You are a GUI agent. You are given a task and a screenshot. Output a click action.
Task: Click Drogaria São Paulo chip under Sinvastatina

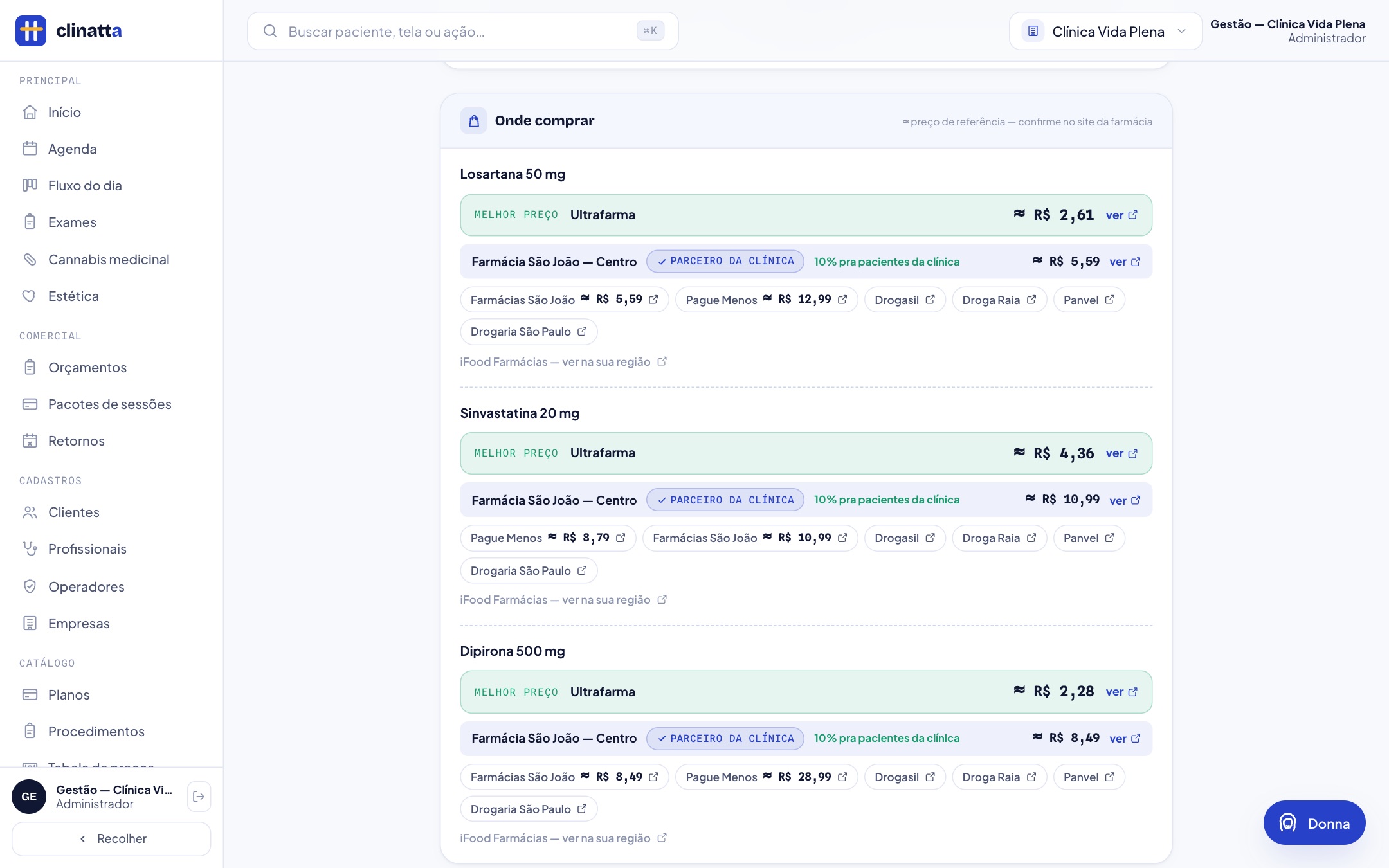tap(529, 571)
